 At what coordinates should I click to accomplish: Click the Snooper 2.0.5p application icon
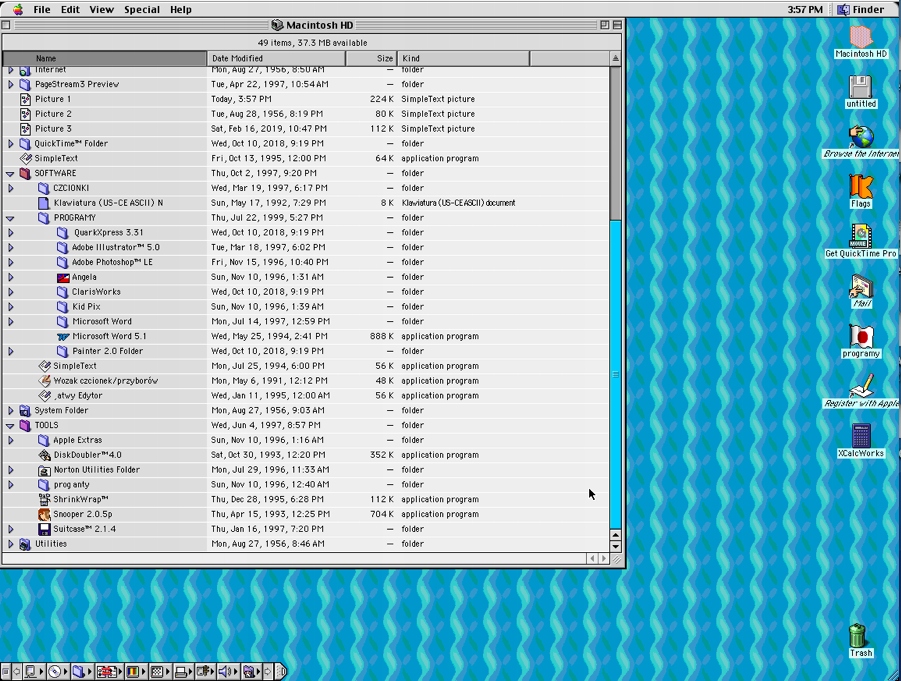pos(44,514)
